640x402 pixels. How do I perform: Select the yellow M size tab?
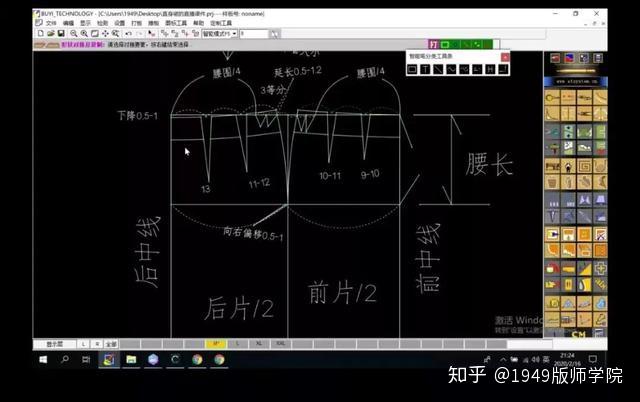[216, 344]
